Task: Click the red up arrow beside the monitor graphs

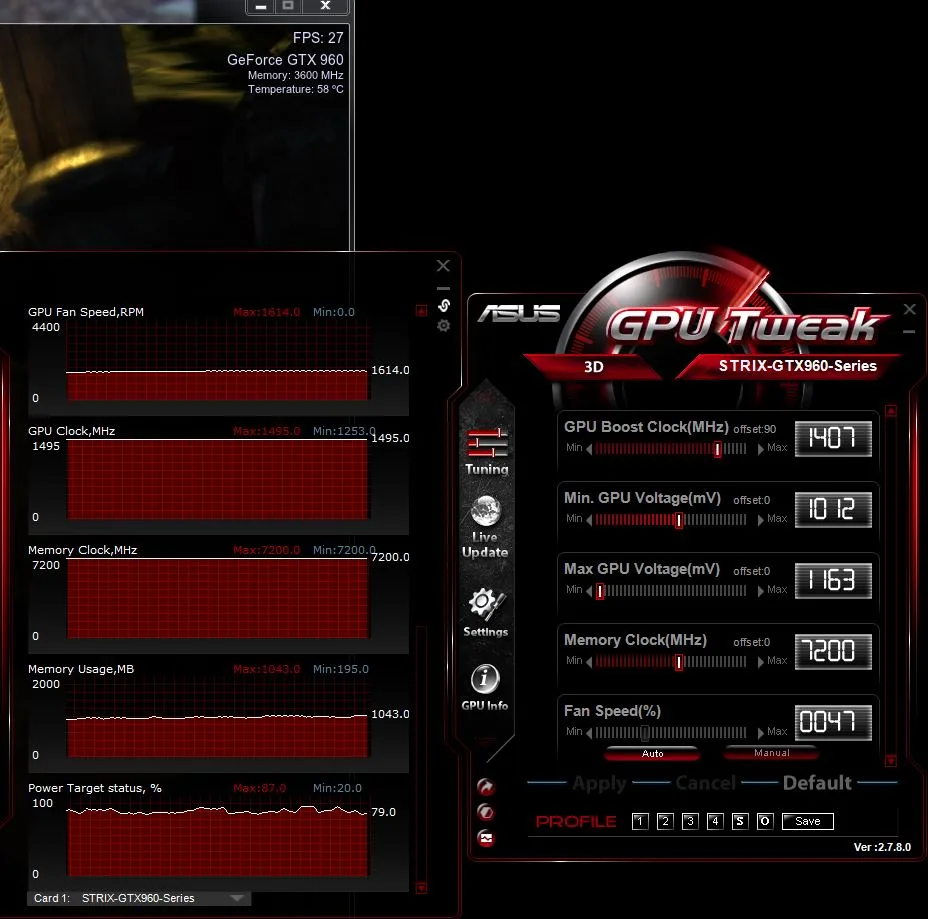Action: pos(421,311)
